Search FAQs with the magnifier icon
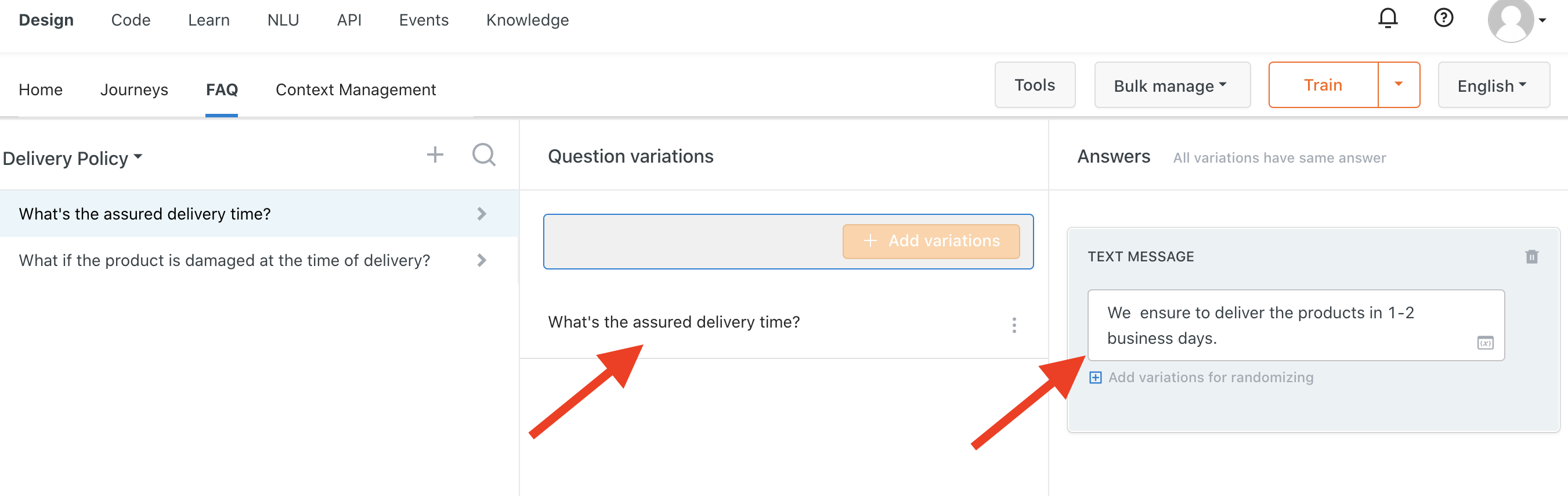1568x496 pixels. 484,154
